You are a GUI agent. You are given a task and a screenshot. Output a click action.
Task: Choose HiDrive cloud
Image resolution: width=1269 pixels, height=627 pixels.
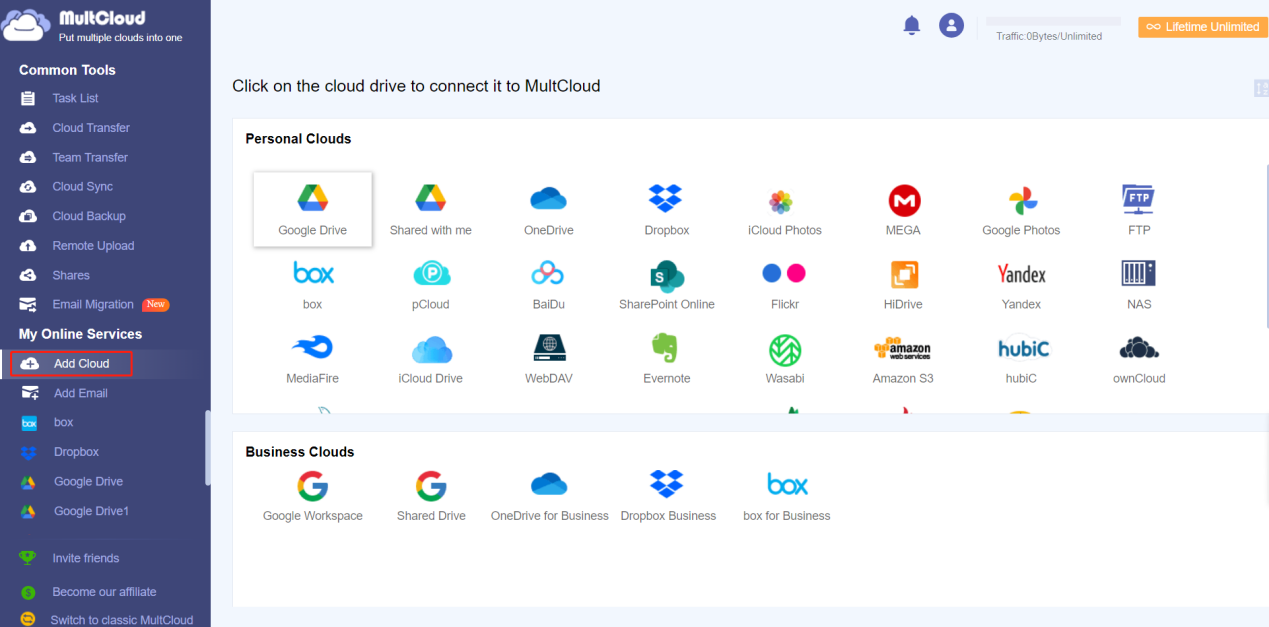click(903, 284)
